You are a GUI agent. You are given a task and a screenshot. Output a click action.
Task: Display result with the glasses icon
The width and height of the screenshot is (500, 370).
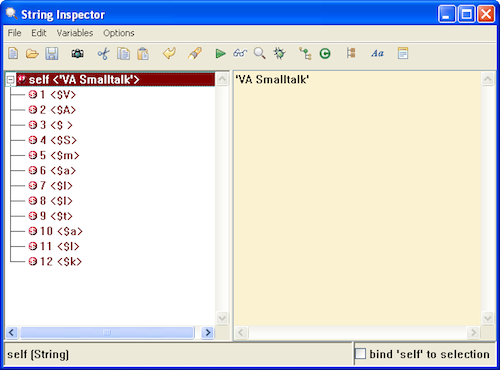(x=240, y=53)
